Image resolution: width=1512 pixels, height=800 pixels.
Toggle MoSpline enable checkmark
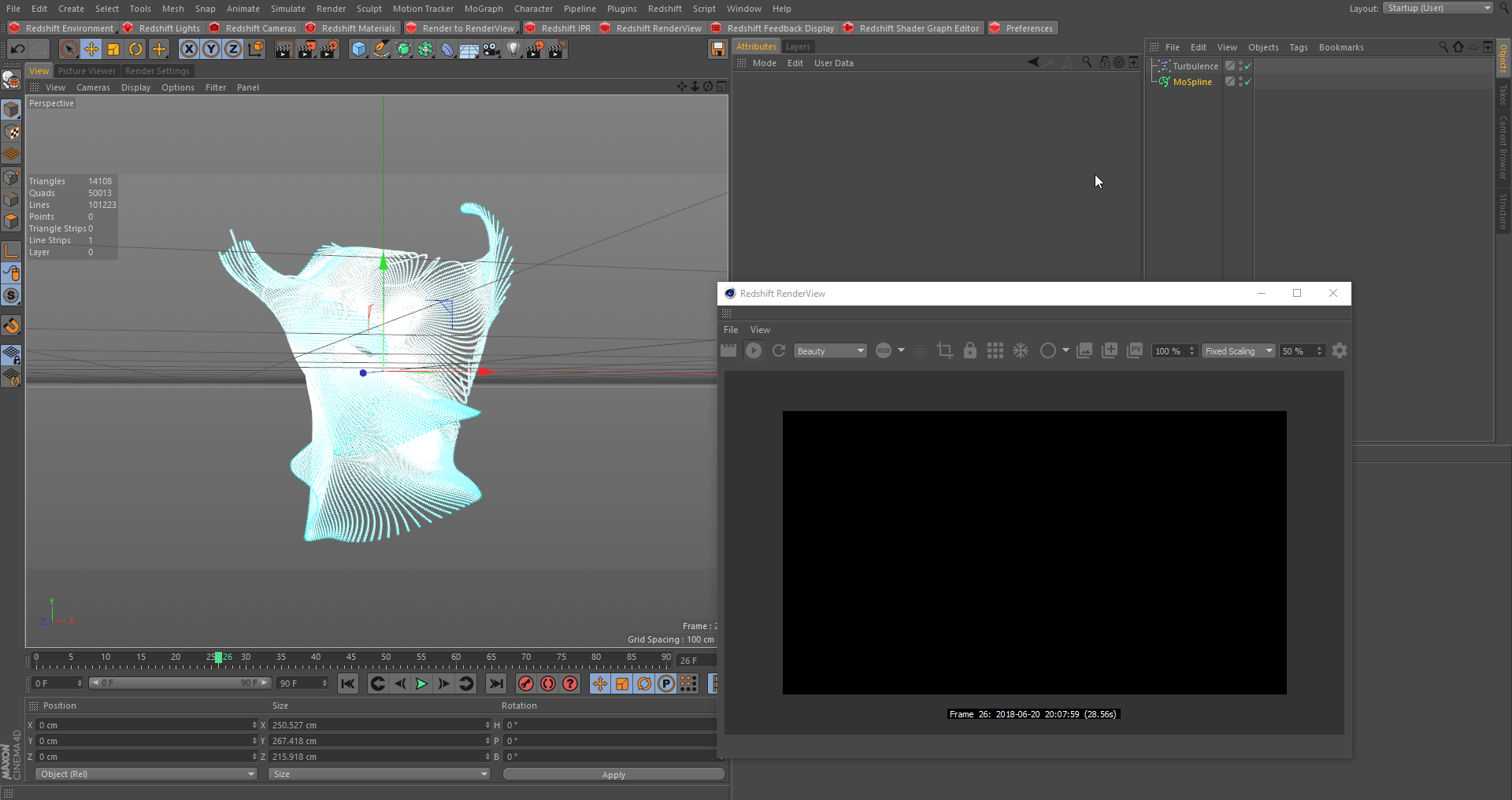(1248, 82)
